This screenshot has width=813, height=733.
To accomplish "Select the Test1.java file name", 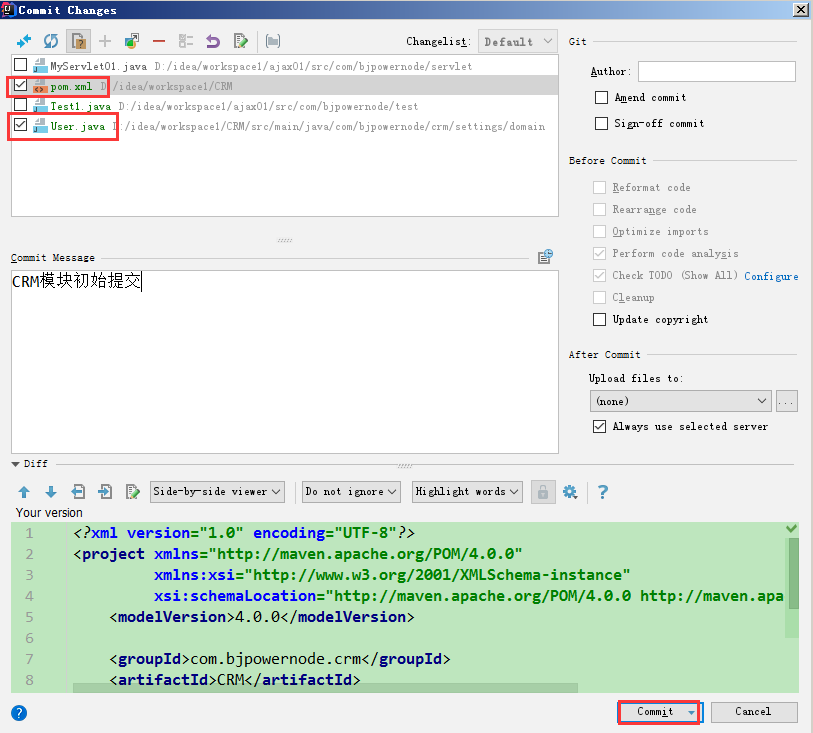I will coord(80,107).
